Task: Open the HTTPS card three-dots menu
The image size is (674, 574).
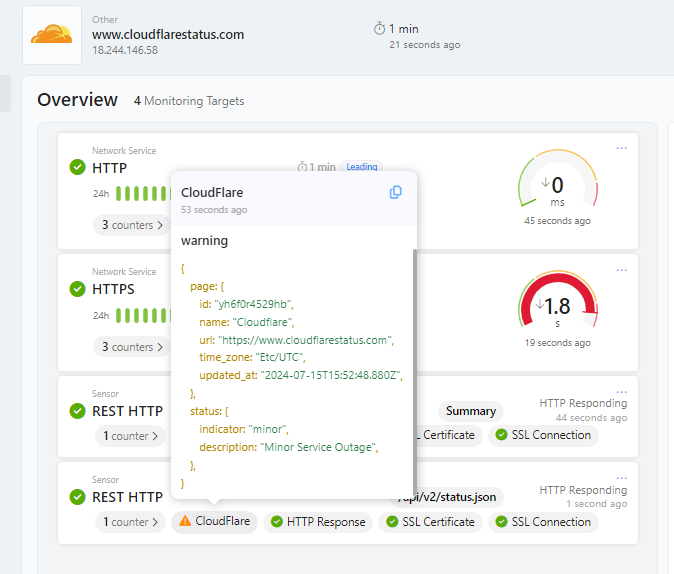Action: click(x=621, y=270)
